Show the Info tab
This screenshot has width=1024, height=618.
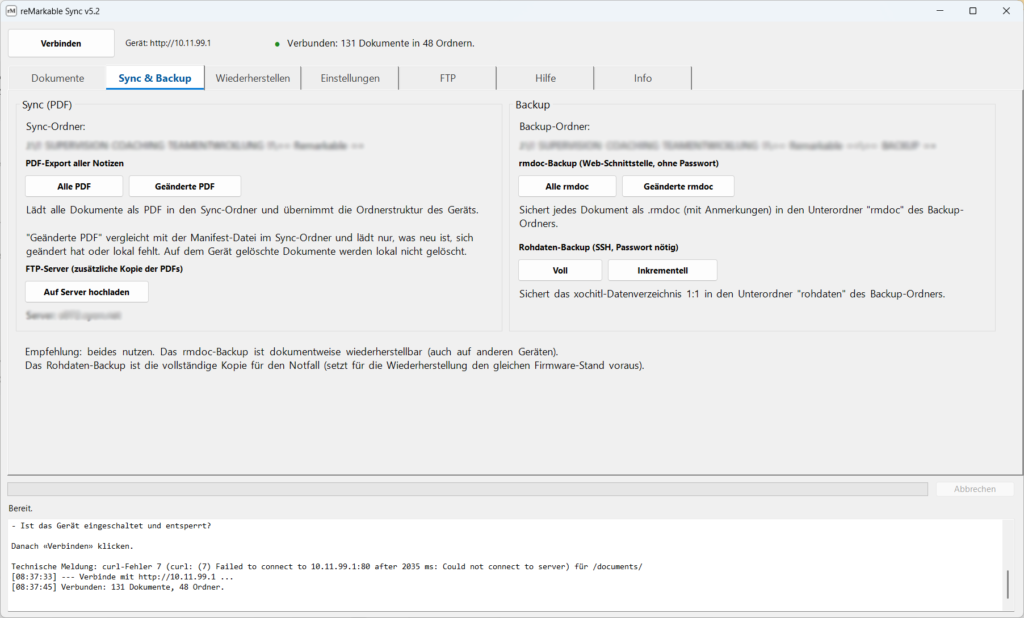pyautogui.click(x=643, y=78)
